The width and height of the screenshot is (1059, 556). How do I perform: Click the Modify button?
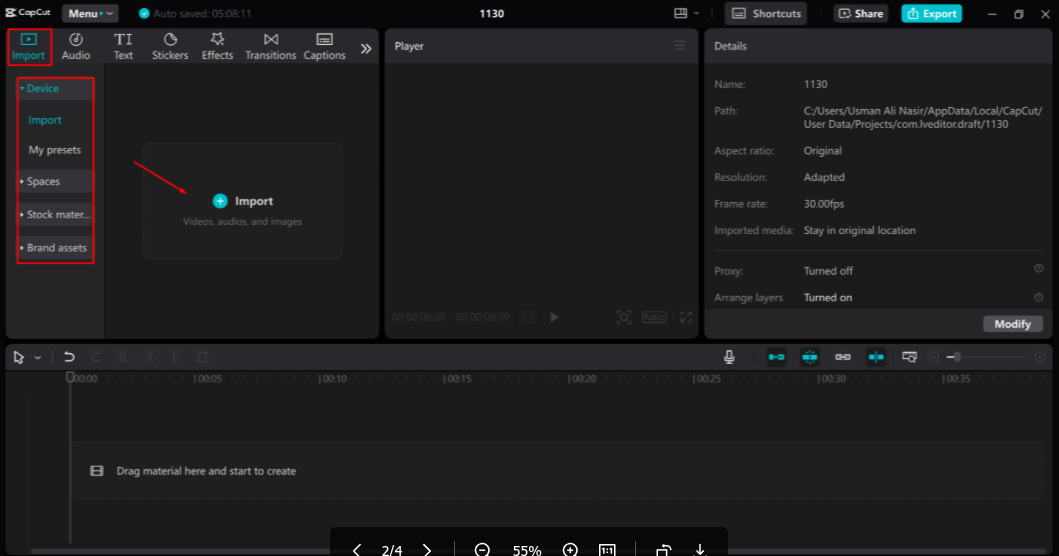click(x=1012, y=324)
